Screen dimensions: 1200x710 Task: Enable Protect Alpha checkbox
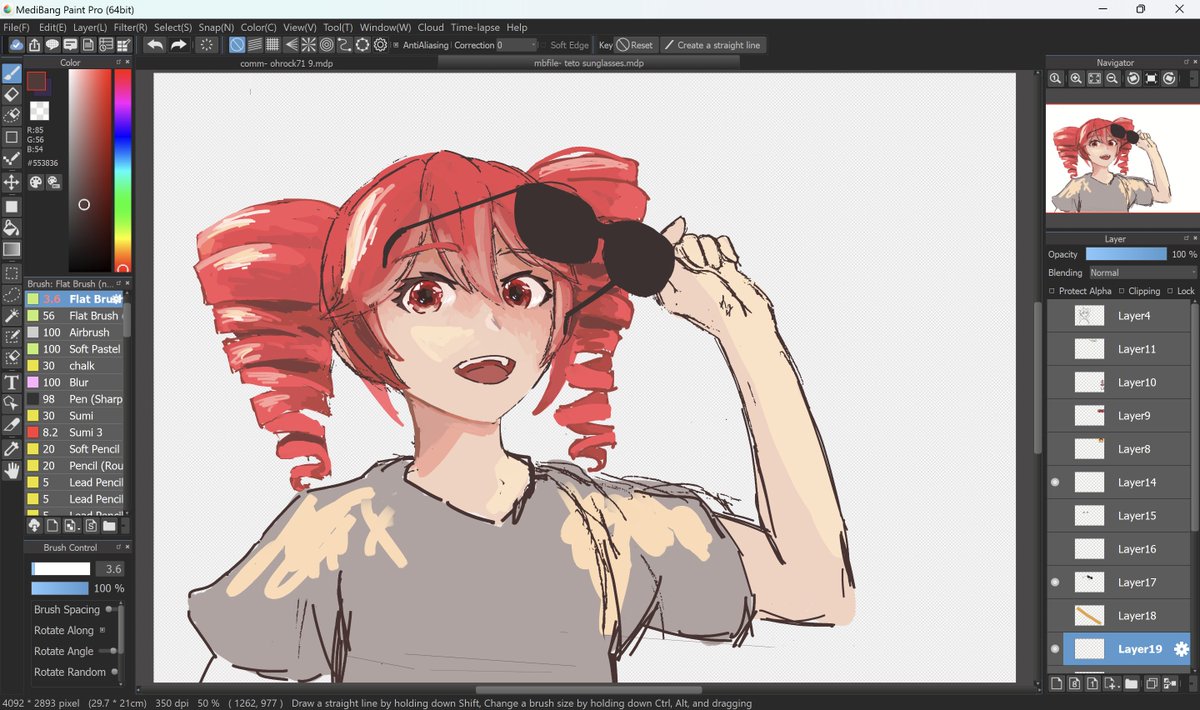(1052, 291)
